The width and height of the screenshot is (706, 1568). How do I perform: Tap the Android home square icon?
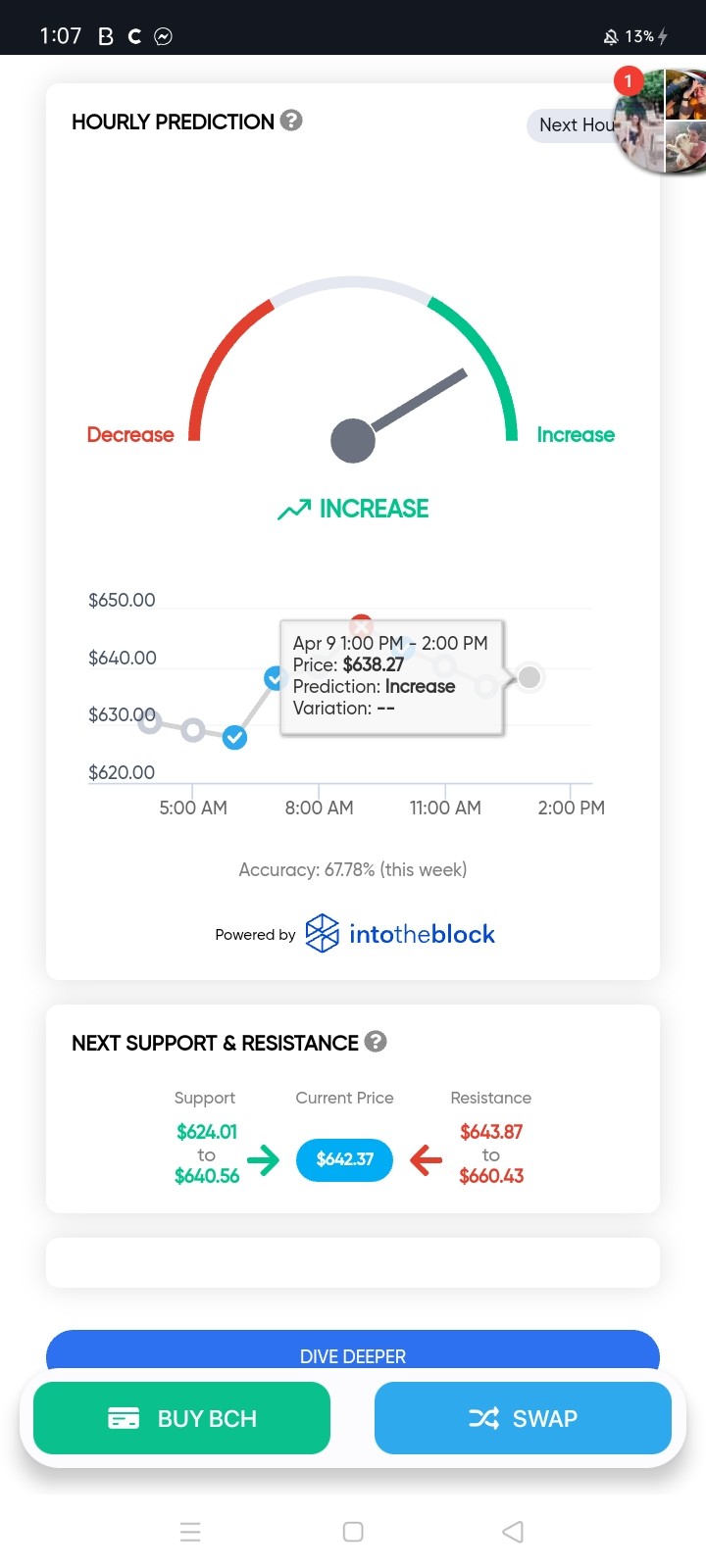(353, 1532)
